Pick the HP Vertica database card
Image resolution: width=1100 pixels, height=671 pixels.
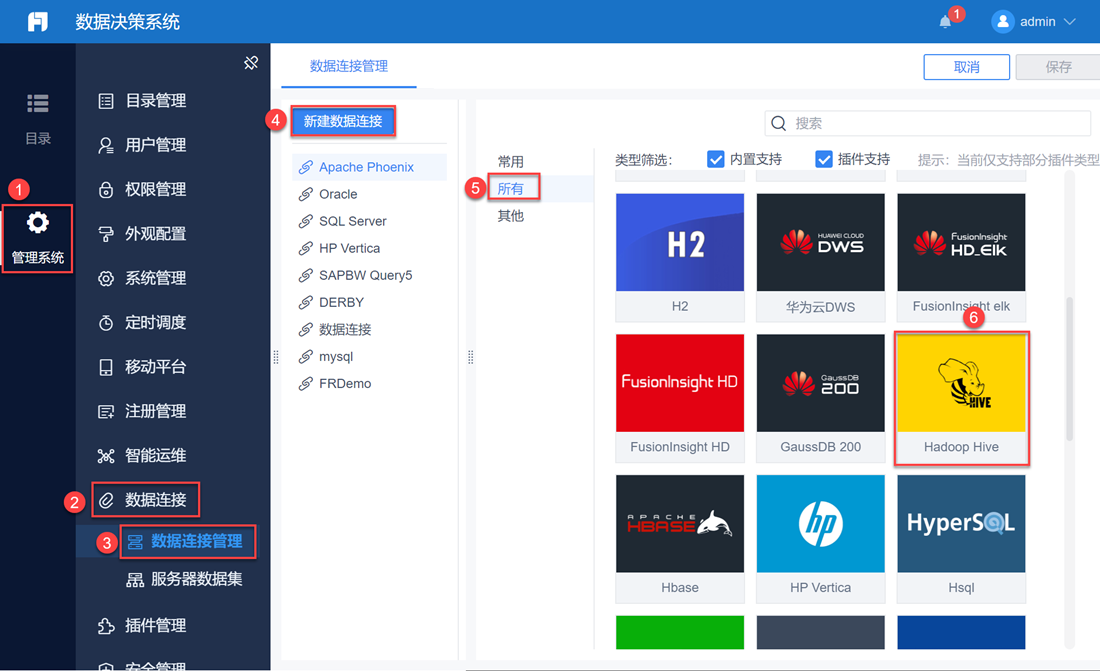tap(820, 538)
